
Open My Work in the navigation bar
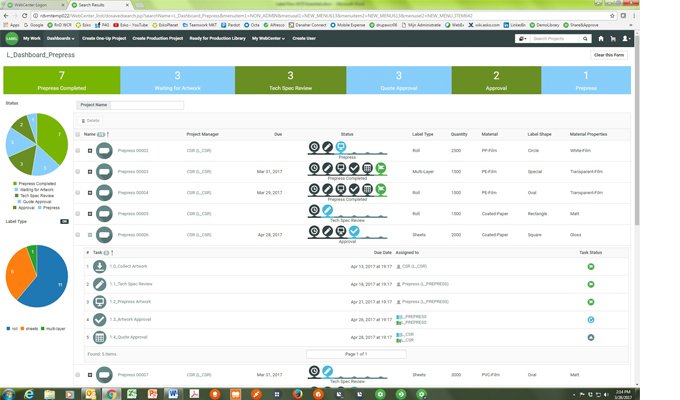32,39
